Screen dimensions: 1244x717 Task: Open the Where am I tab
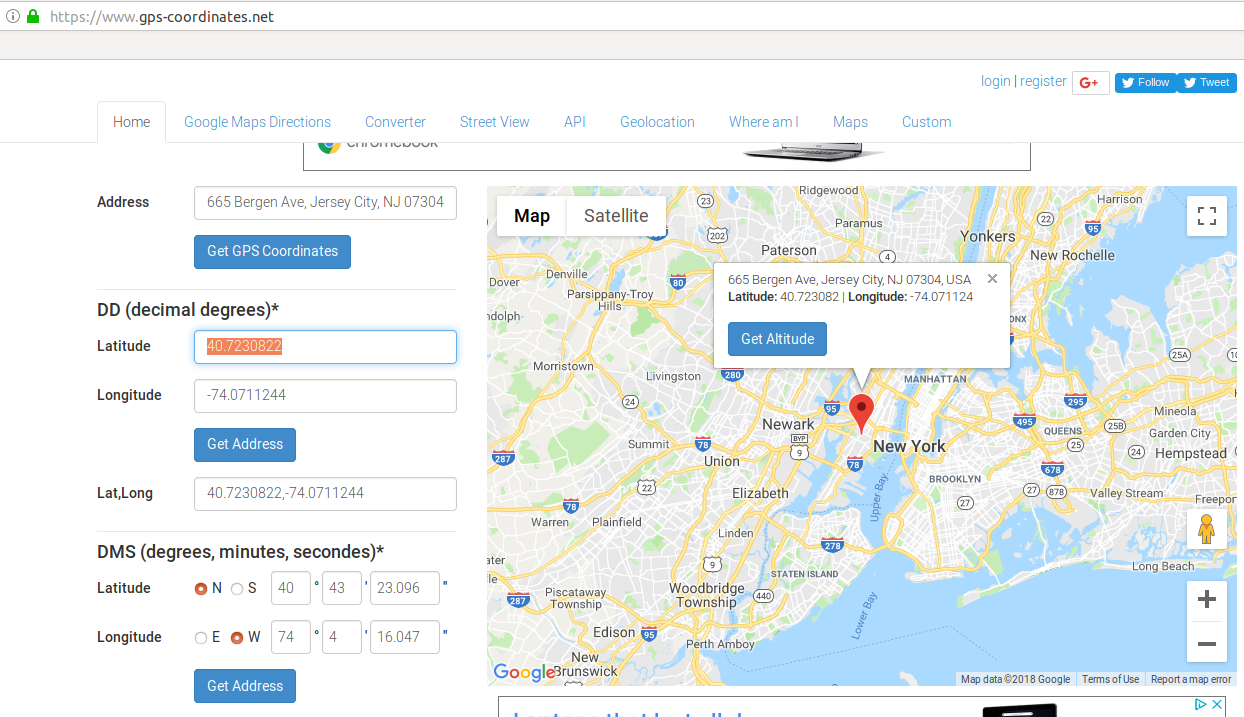(763, 122)
